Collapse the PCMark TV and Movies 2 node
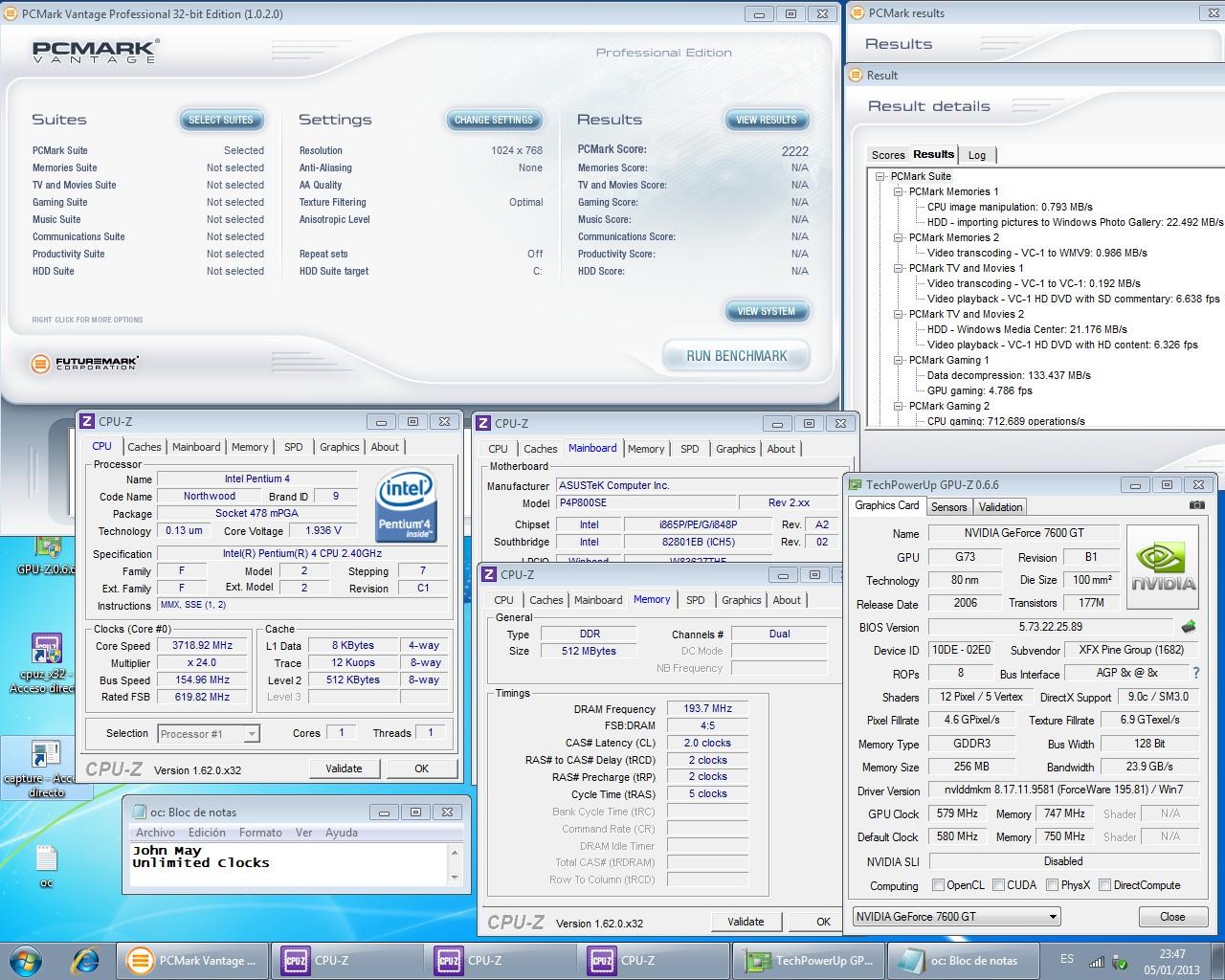The height and width of the screenshot is (980, 1225). coord(899,314)
